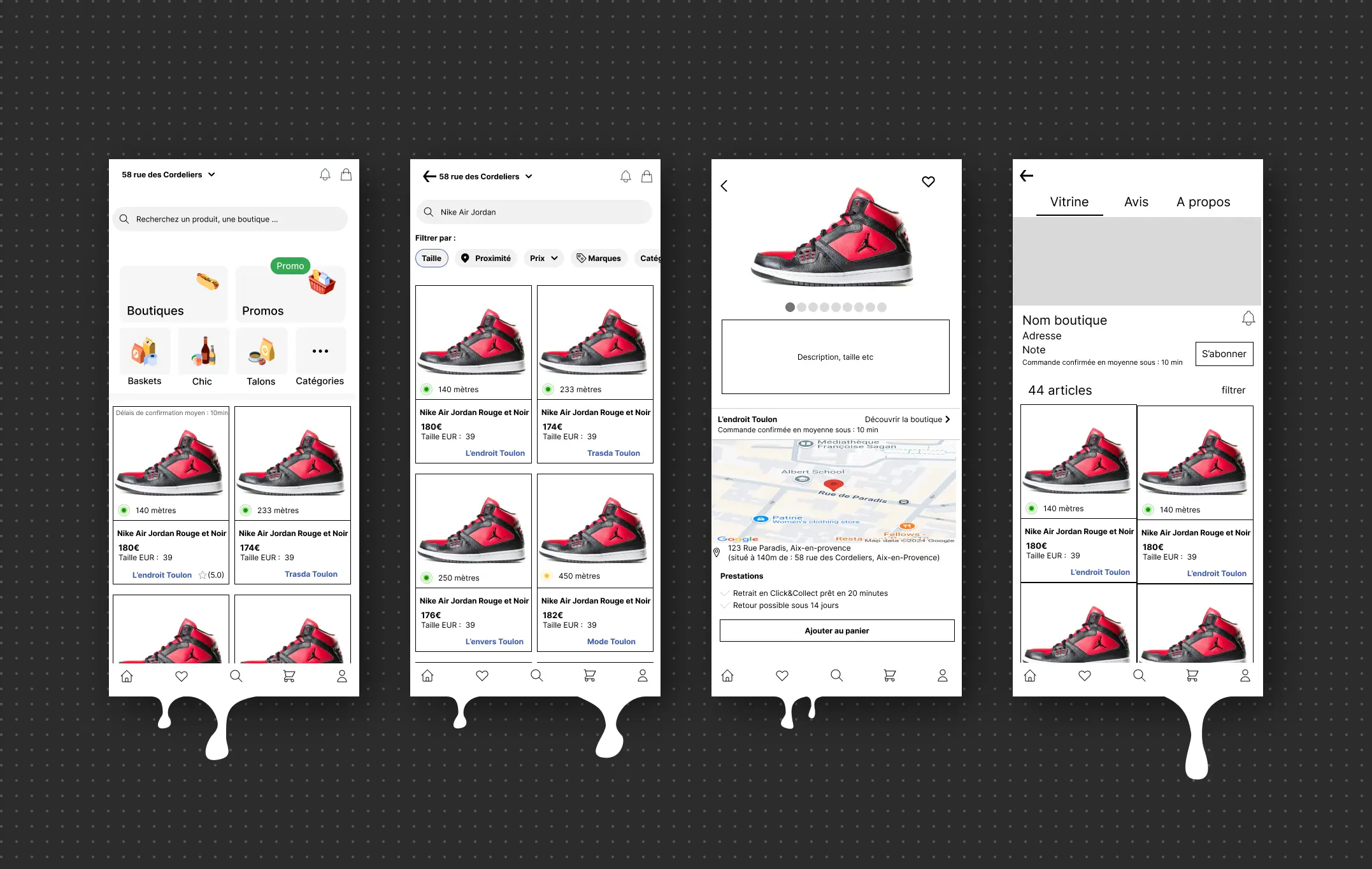Favorite the product with heart icon
Screen dimensions: 1372x869
928,181
